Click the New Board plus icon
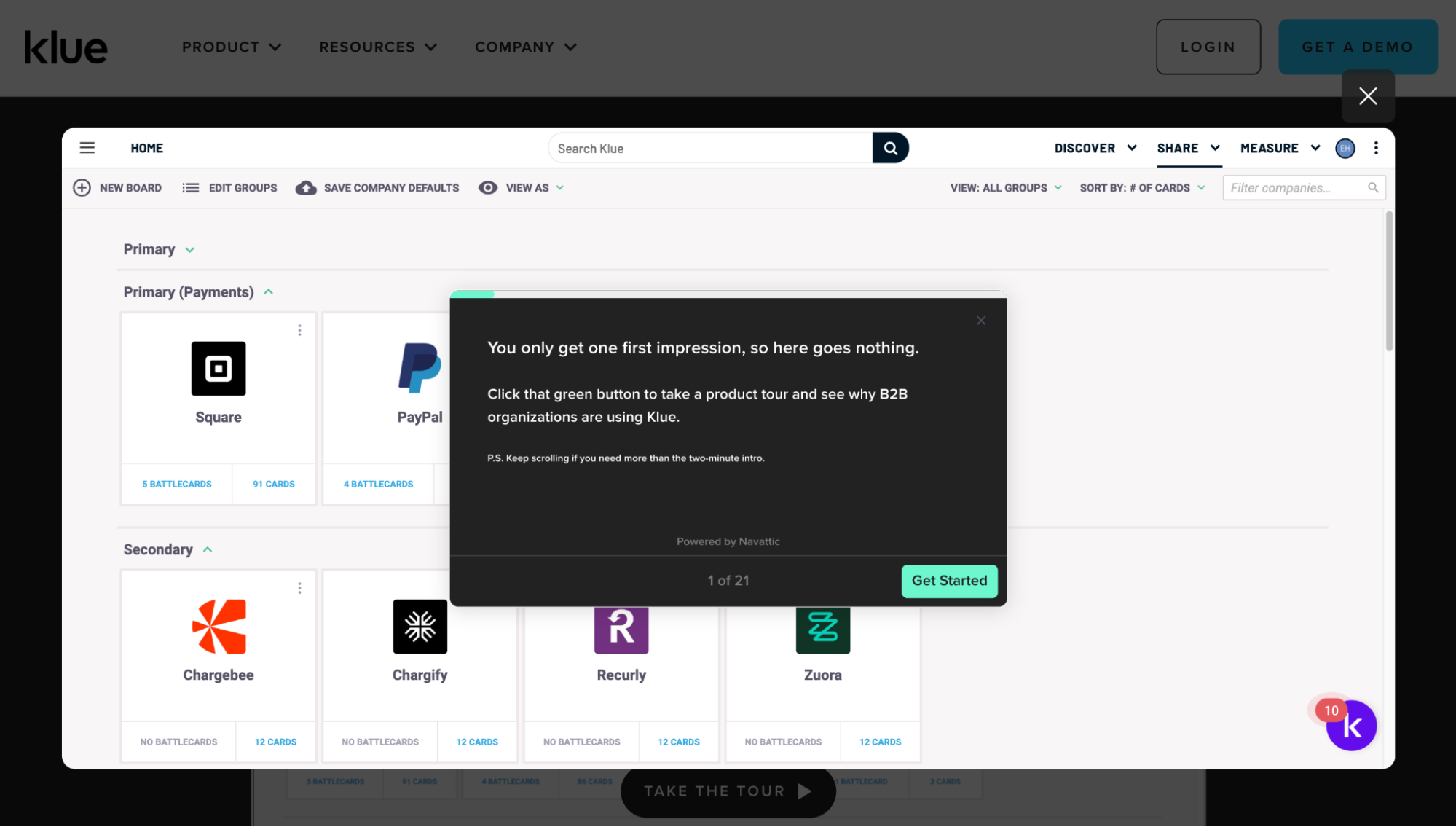Image resolution: width=1456 pixels, height=827 pixels. pos(82,187)
